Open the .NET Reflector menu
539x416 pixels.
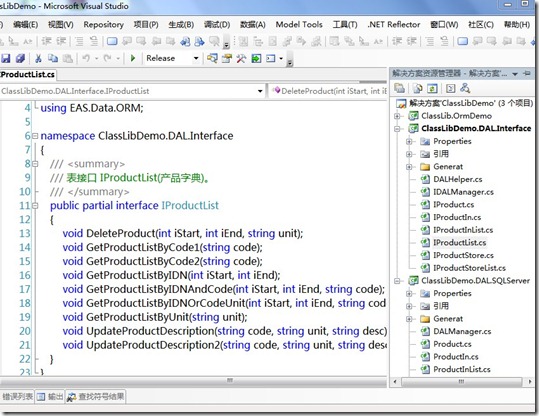pos(394,25)
